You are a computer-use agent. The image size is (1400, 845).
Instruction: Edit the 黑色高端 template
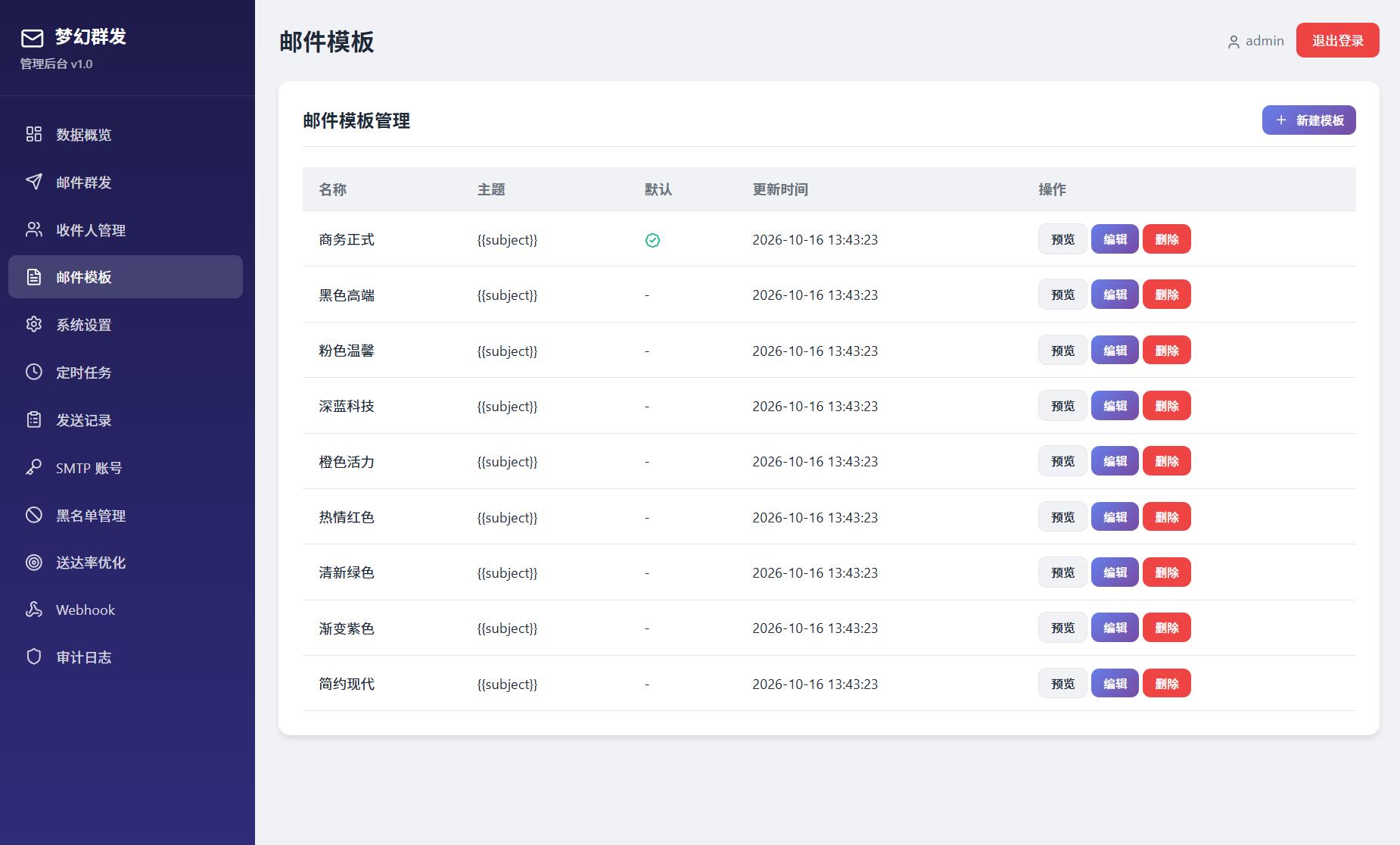point(1115,295)
